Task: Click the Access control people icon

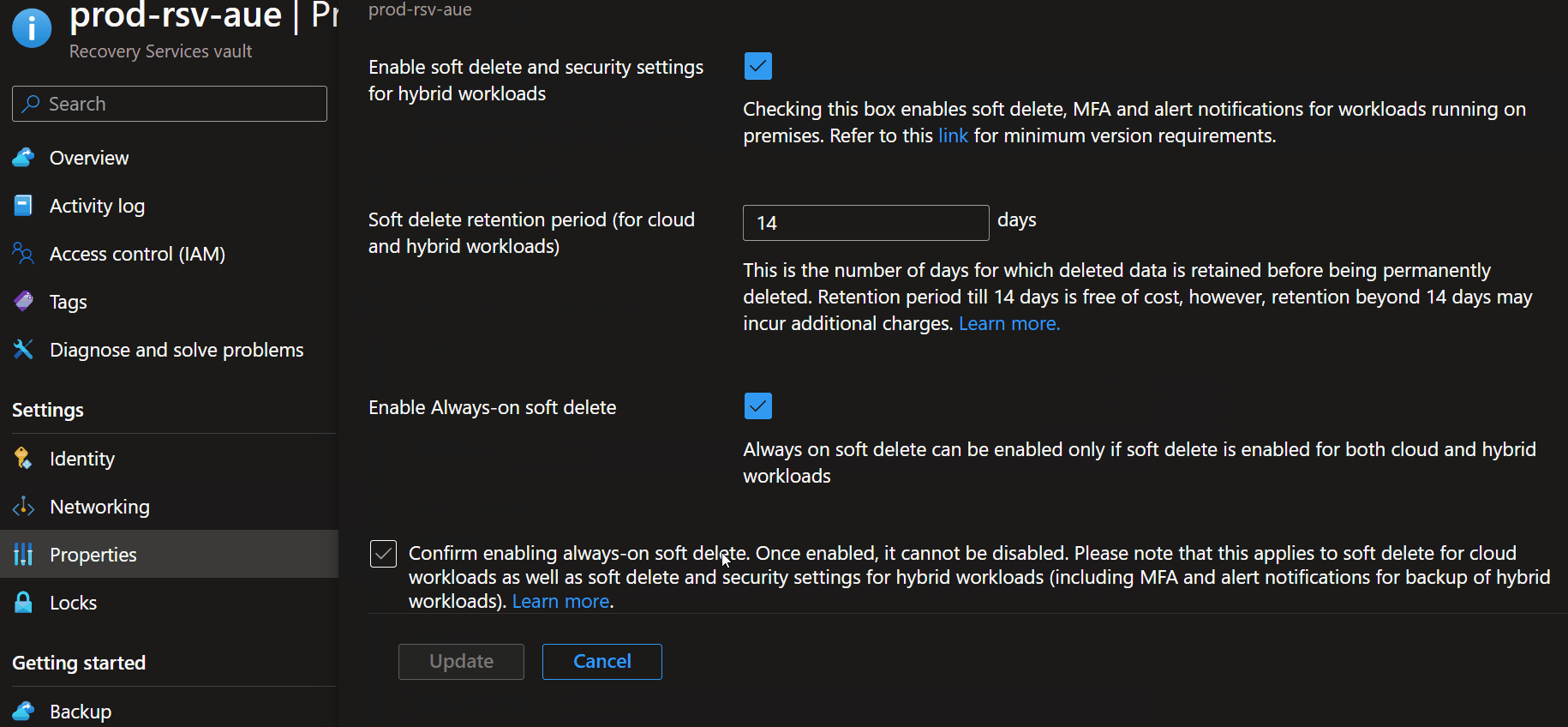Action: (24, 254)
